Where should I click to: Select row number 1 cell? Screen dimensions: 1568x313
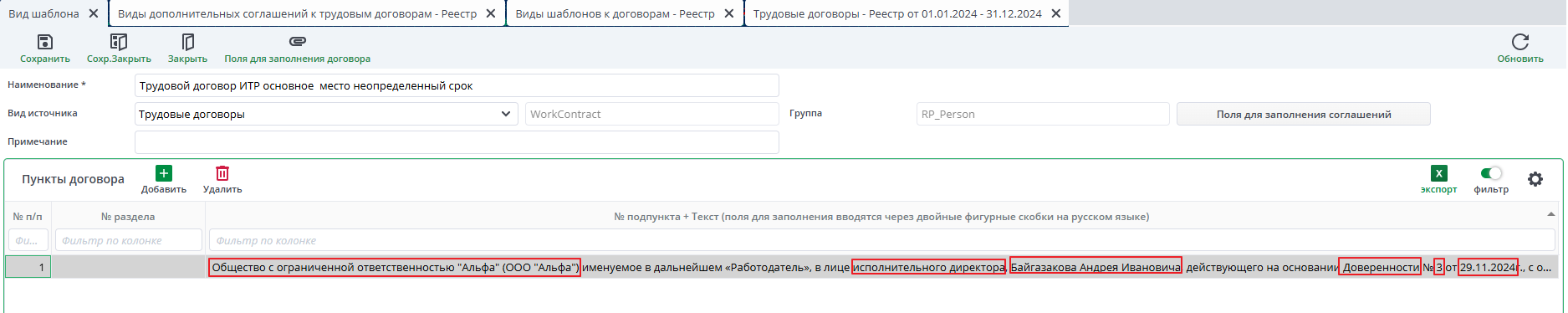pos(28,267)
